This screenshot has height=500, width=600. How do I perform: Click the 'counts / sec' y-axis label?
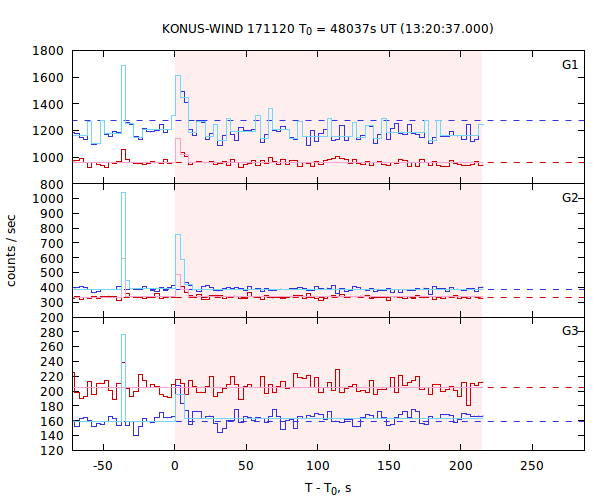point(11,251)
